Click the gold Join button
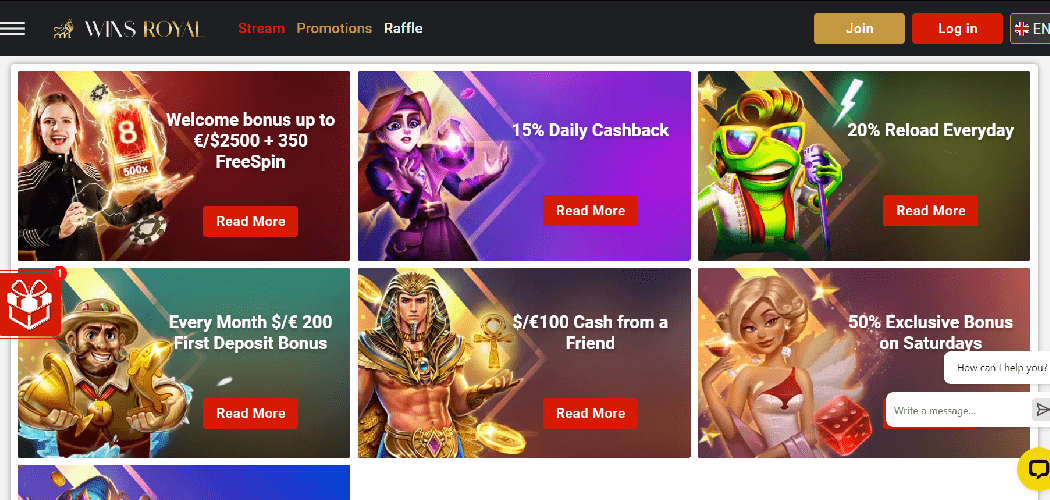1050x500 pixels. (859, 28)
